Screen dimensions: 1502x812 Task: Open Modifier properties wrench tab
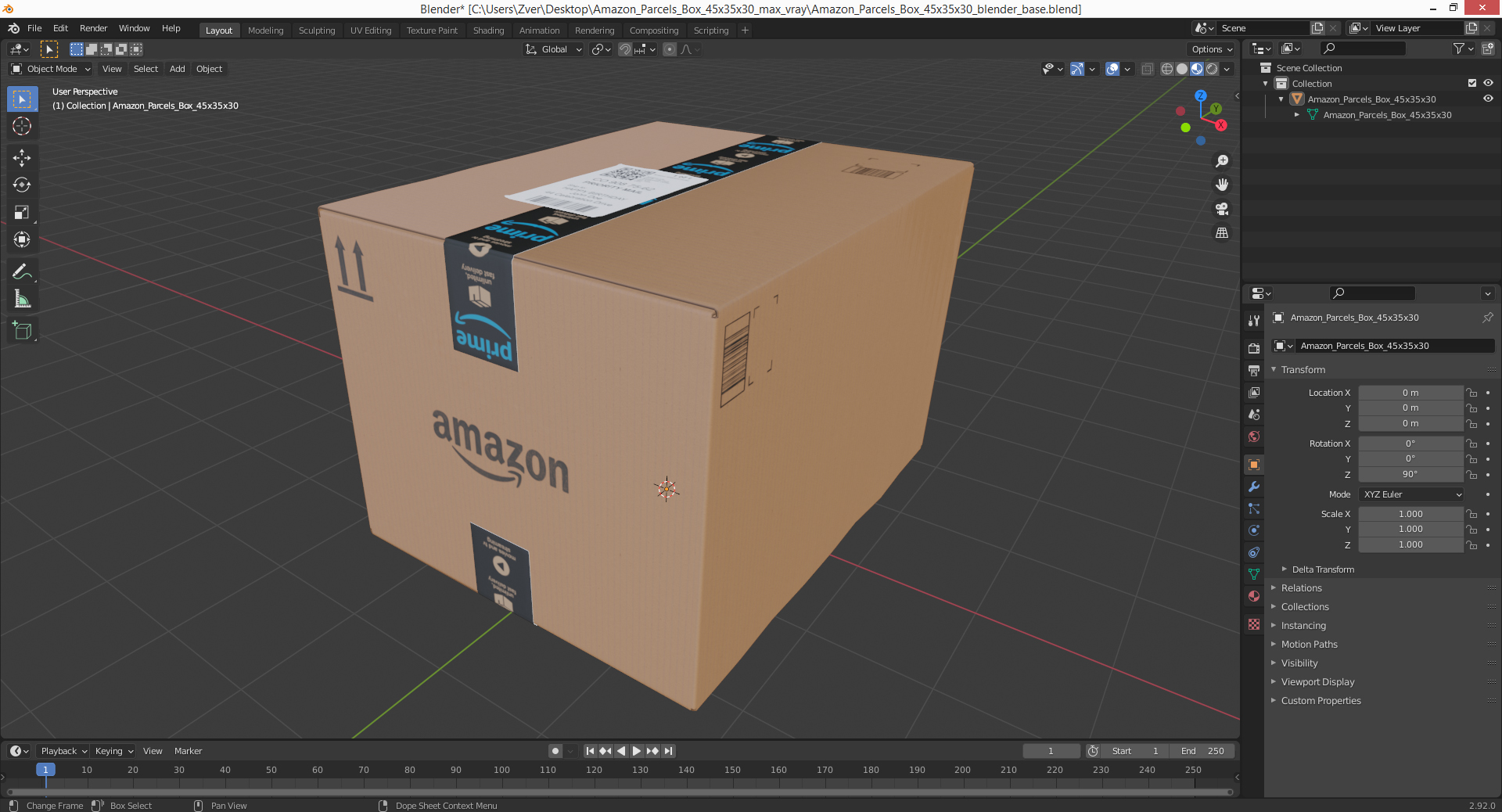(1254, 487)
